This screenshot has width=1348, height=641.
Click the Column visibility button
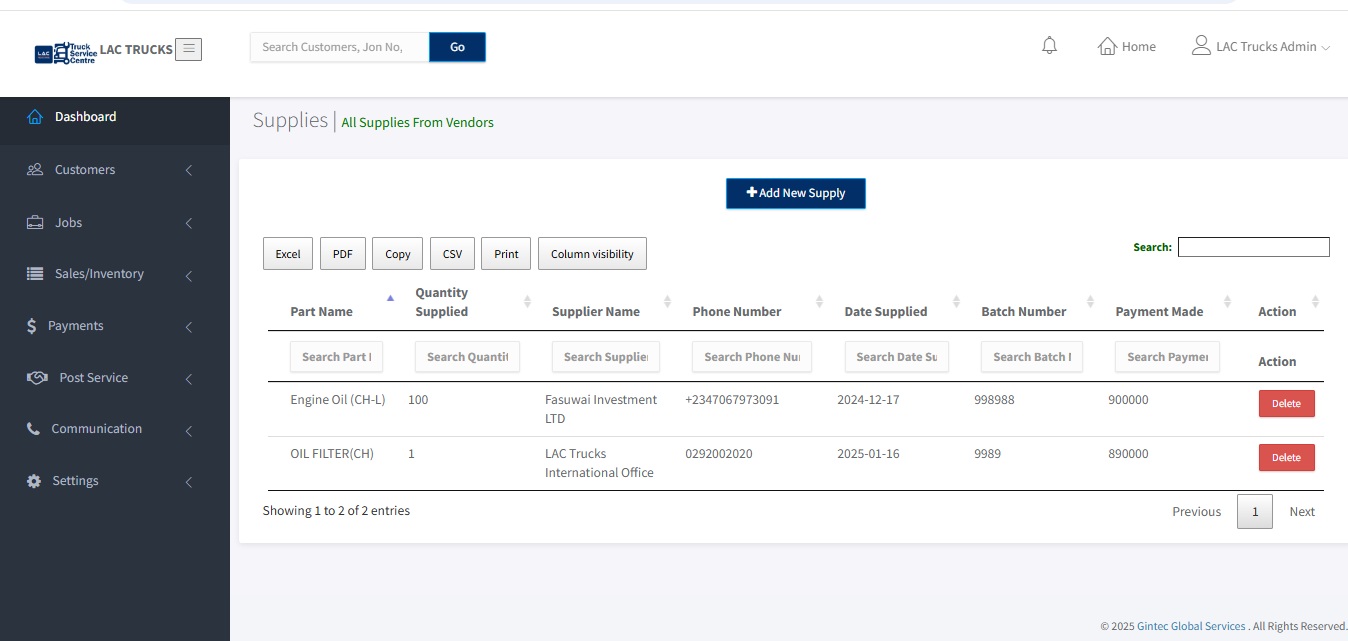(x=592, y=253)
